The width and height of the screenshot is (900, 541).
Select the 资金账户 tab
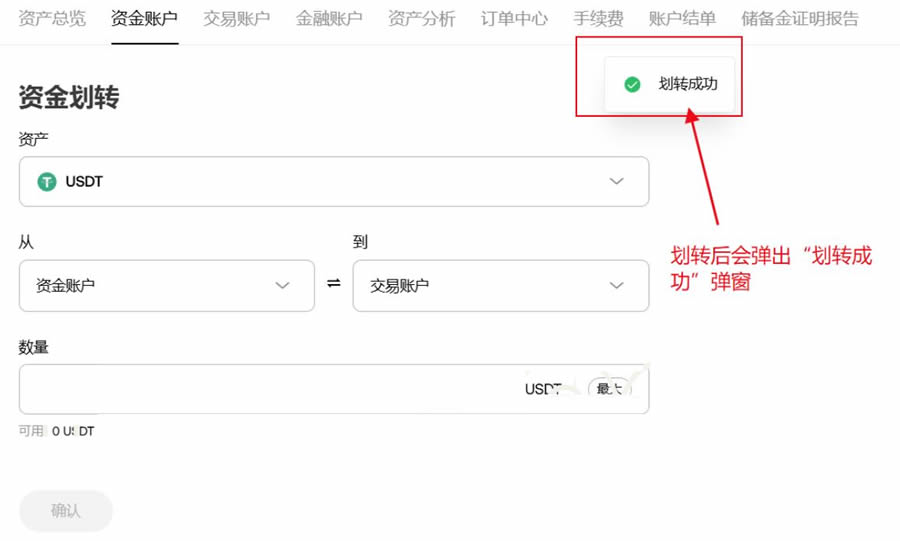point(144,19)
